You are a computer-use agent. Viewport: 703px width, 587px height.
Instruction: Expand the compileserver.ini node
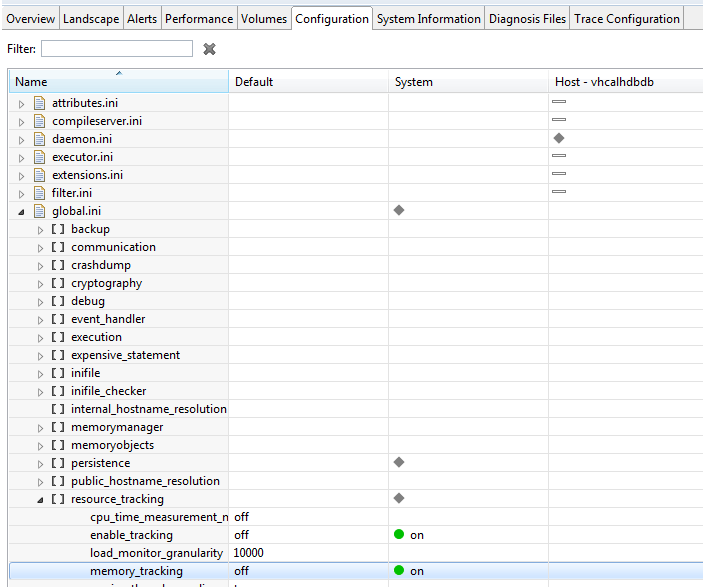click(22, 121)
